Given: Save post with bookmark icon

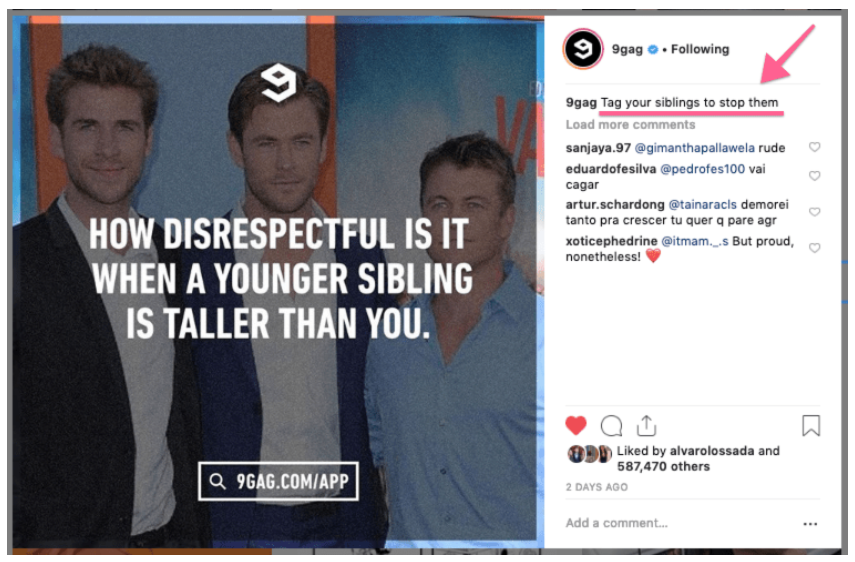Looking at the screenshot, I should pos(811,426).
